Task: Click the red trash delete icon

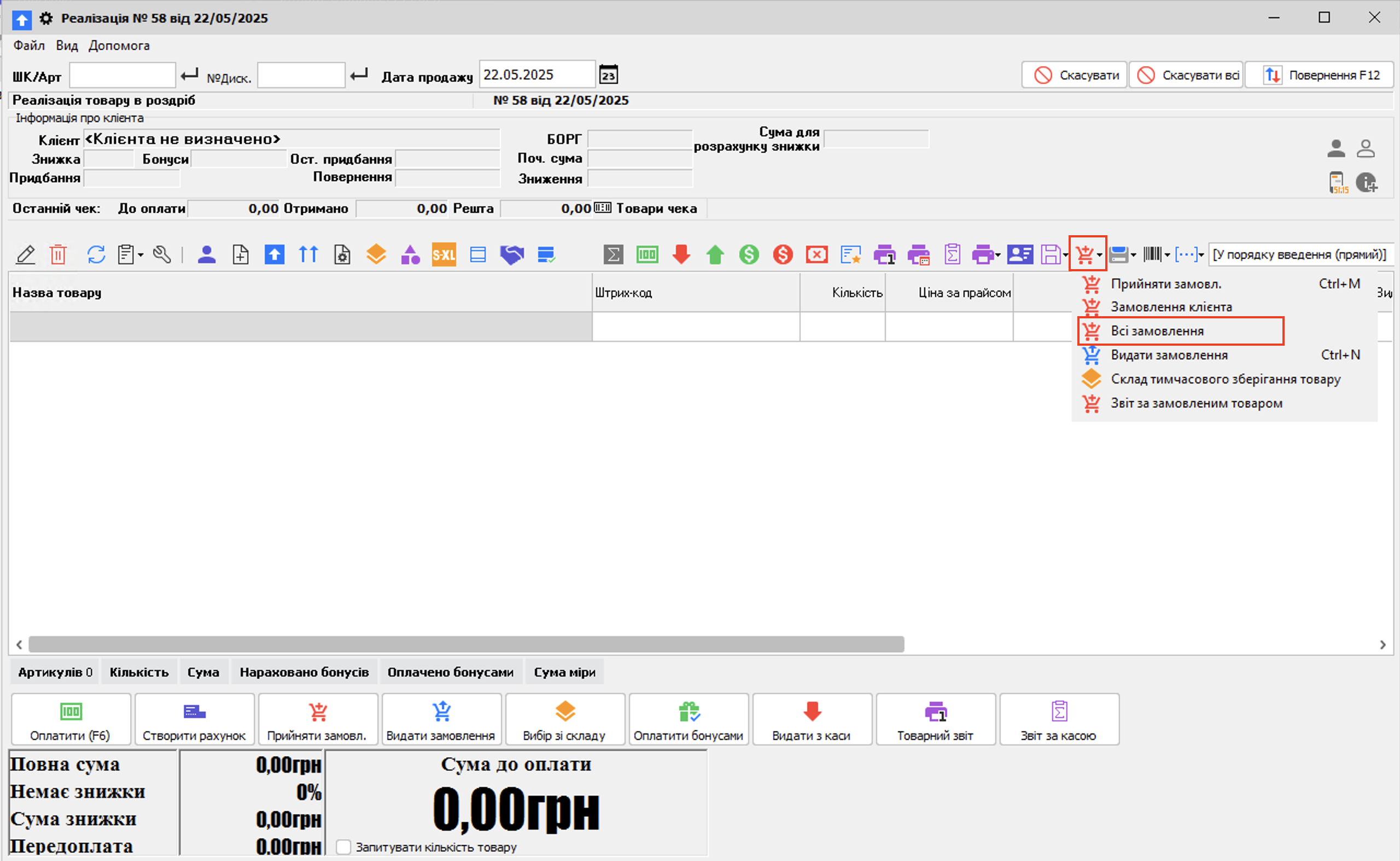Action: (x=57, y=254)
